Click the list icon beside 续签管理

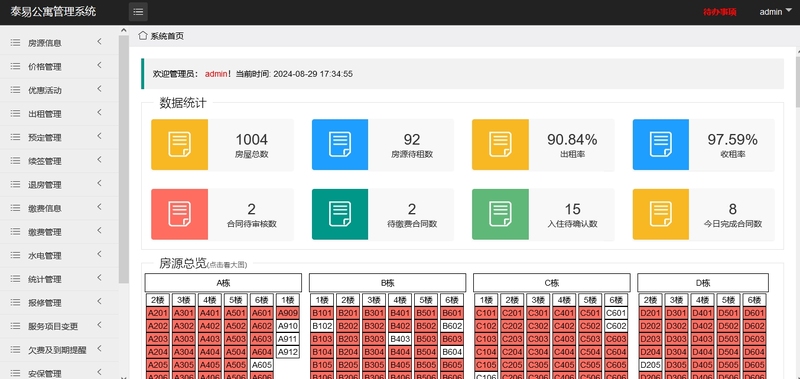coord(15,161)
